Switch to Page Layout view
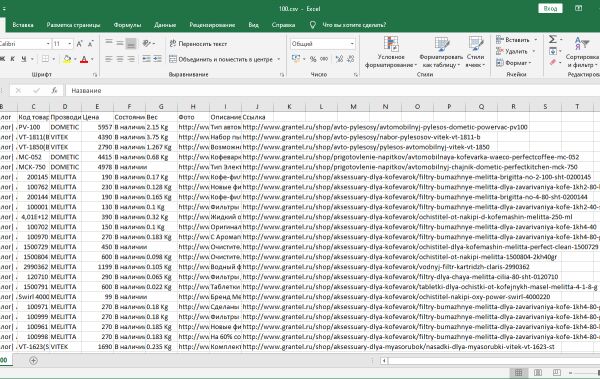 538,372
